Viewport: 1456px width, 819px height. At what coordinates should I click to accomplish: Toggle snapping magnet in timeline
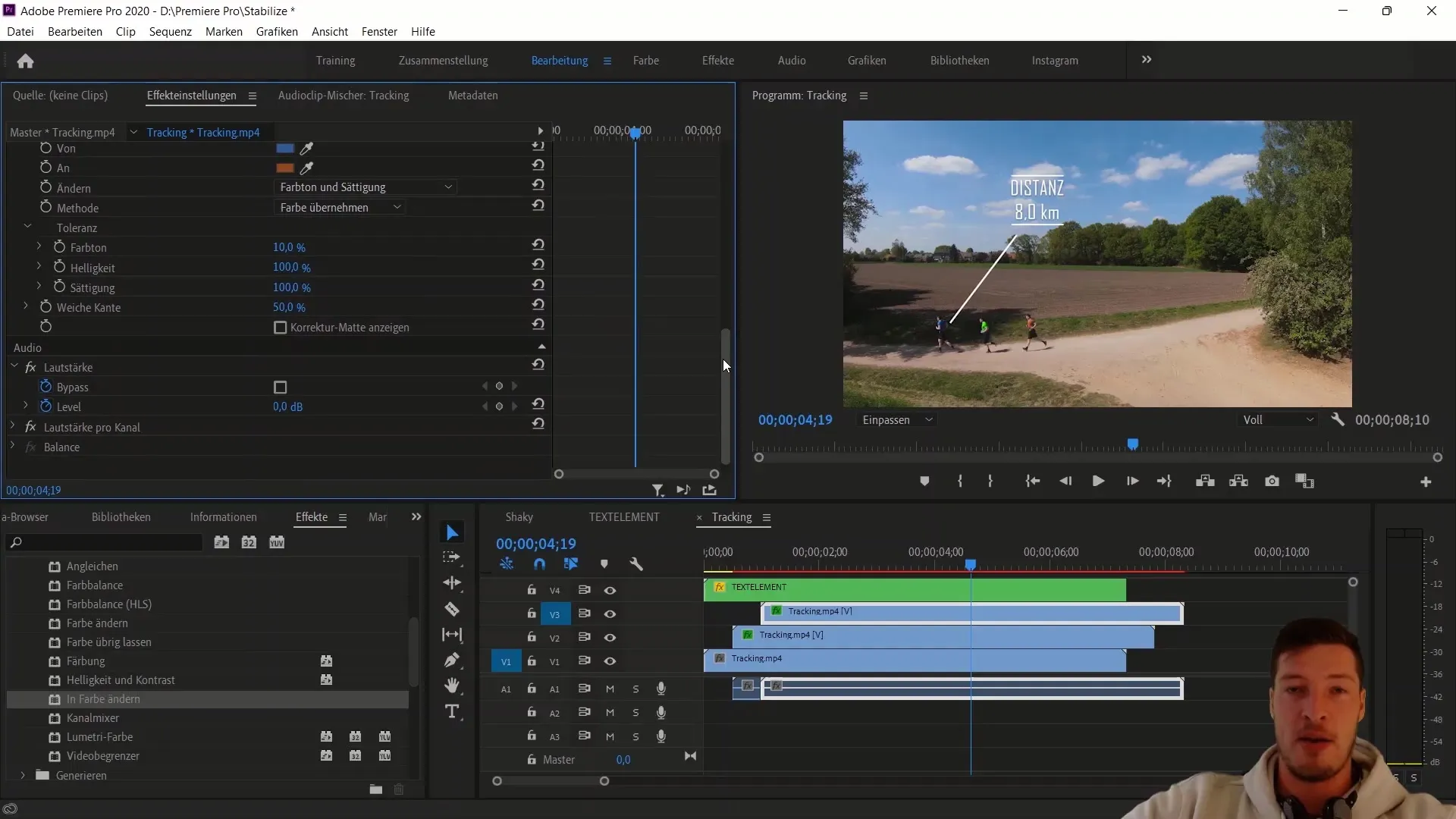click(539, 564)
